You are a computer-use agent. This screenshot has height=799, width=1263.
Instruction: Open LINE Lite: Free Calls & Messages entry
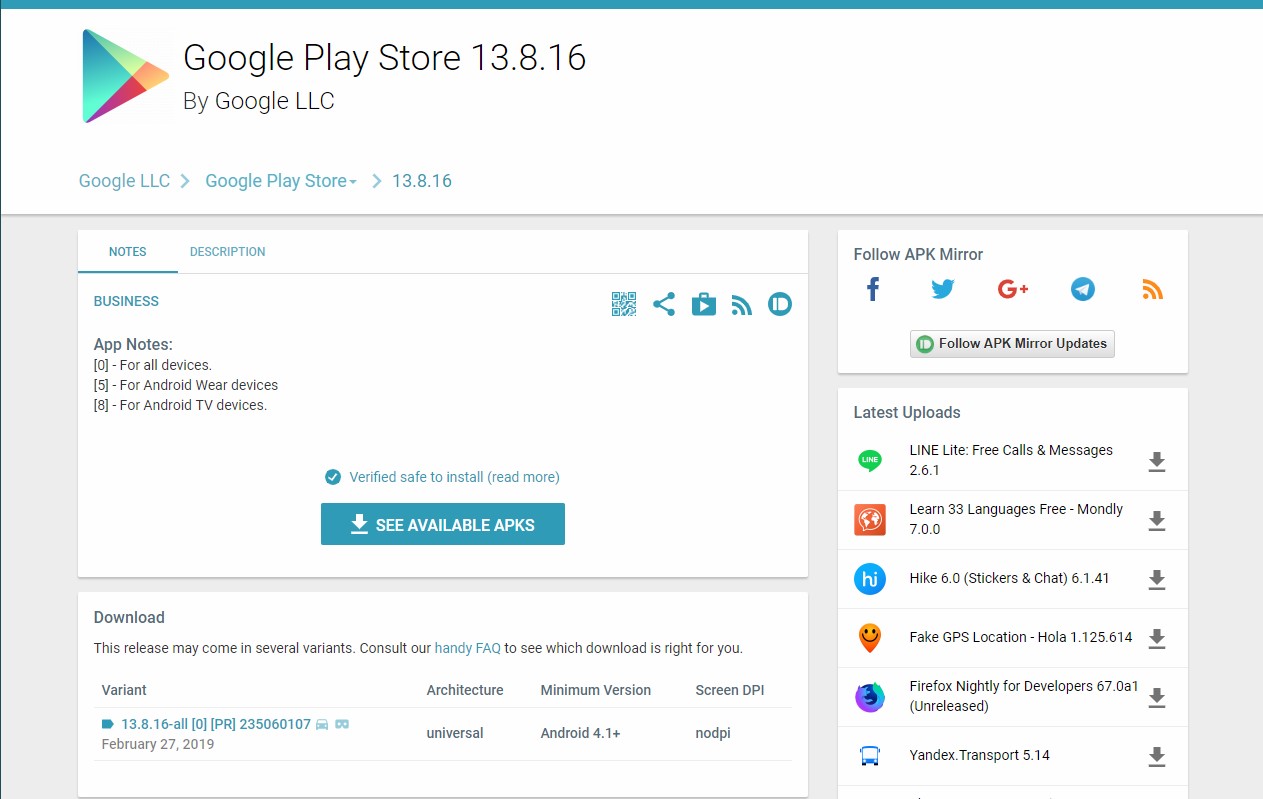(1011, 460)
